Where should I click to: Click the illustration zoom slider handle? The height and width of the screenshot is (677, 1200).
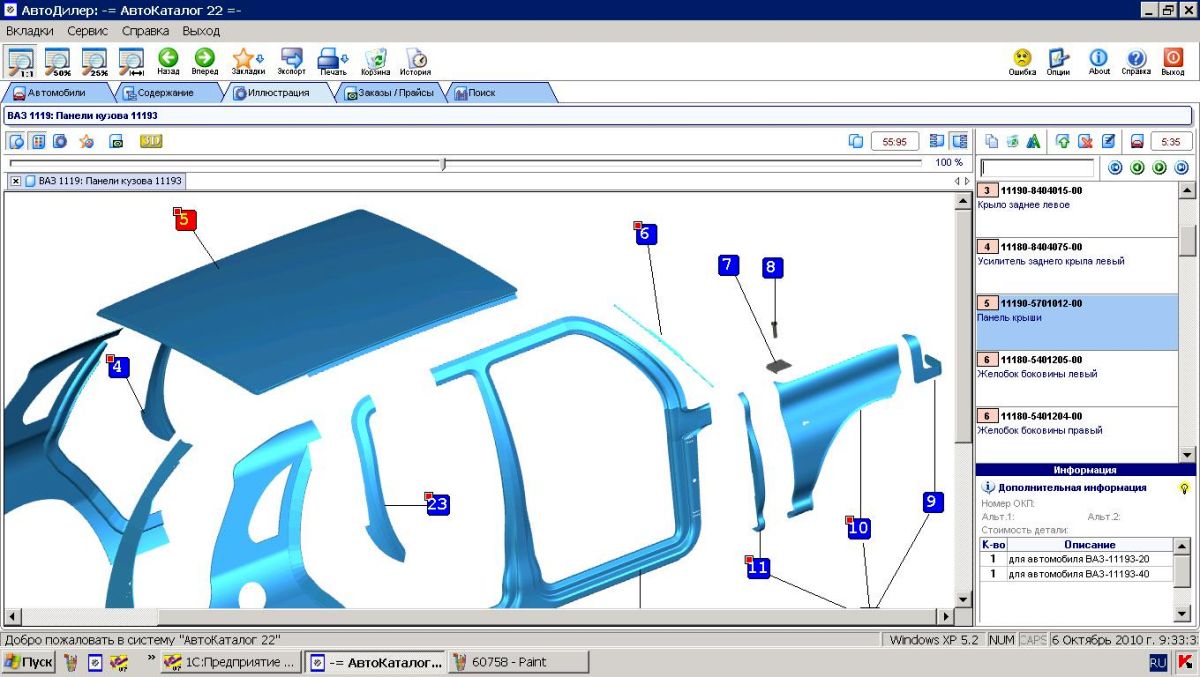pyautogui.click(x=444, y=163)
